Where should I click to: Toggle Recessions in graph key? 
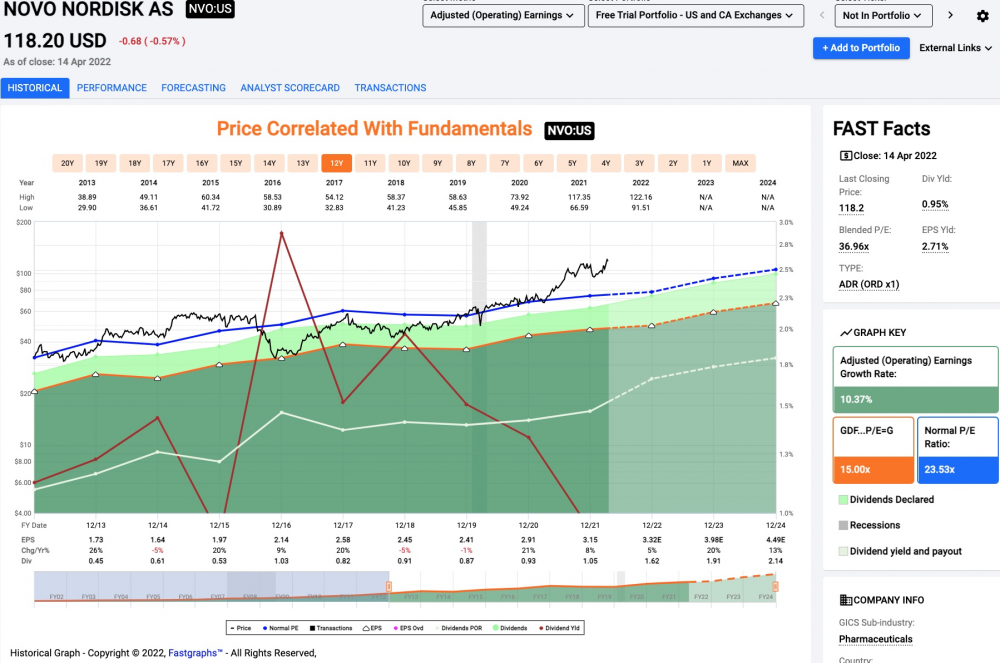coord(870,525)
